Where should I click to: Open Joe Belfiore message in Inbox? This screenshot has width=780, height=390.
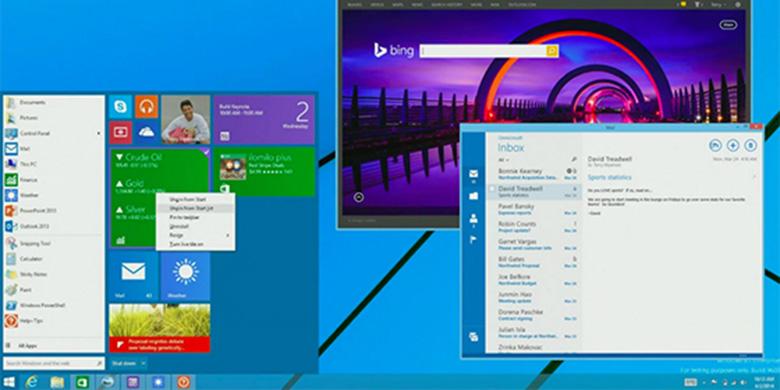point(533,280)
